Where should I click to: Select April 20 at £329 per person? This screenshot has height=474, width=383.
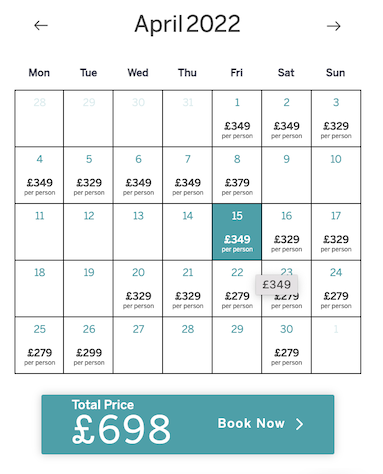138,288
